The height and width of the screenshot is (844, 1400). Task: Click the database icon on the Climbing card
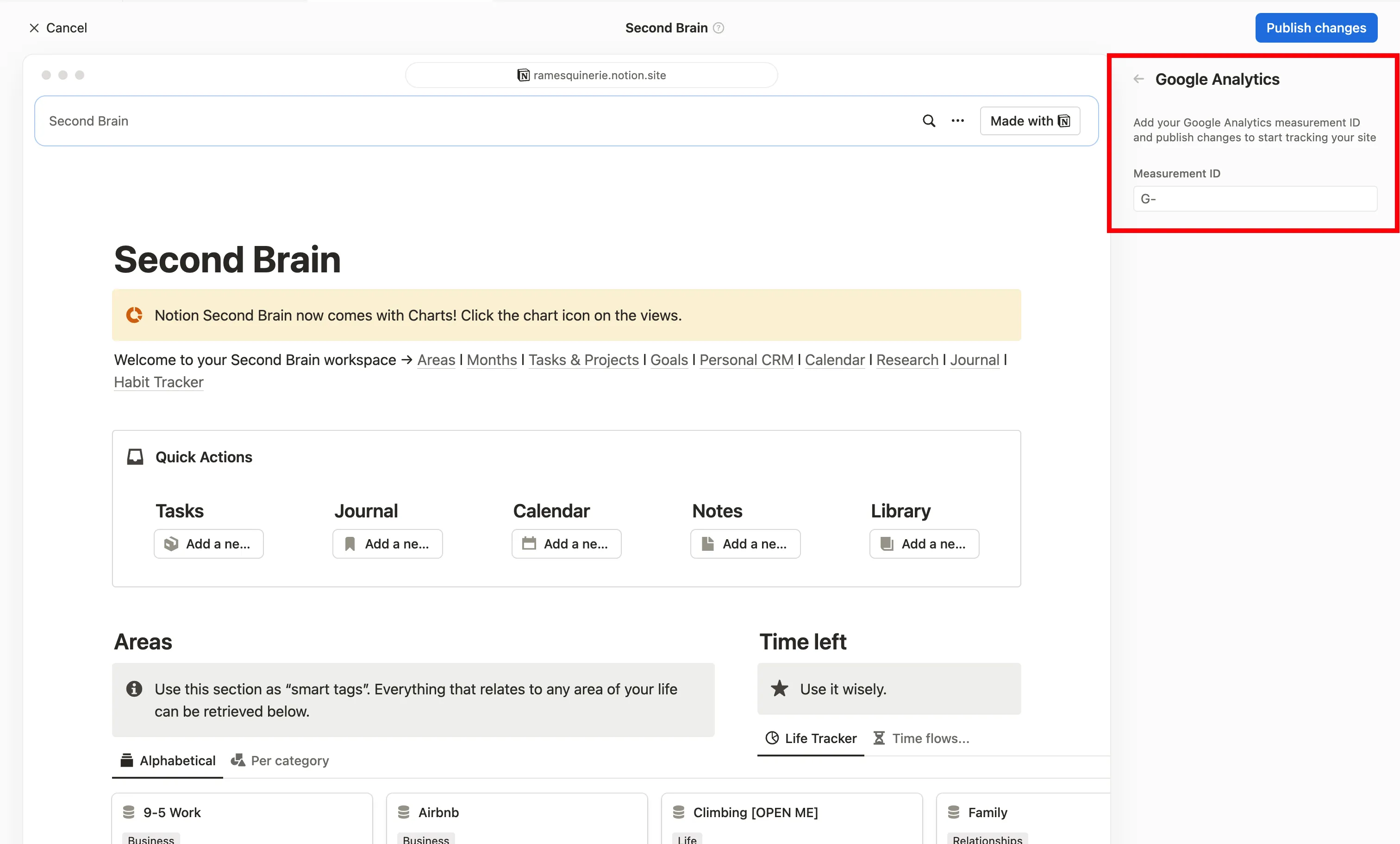coord(679,812)
